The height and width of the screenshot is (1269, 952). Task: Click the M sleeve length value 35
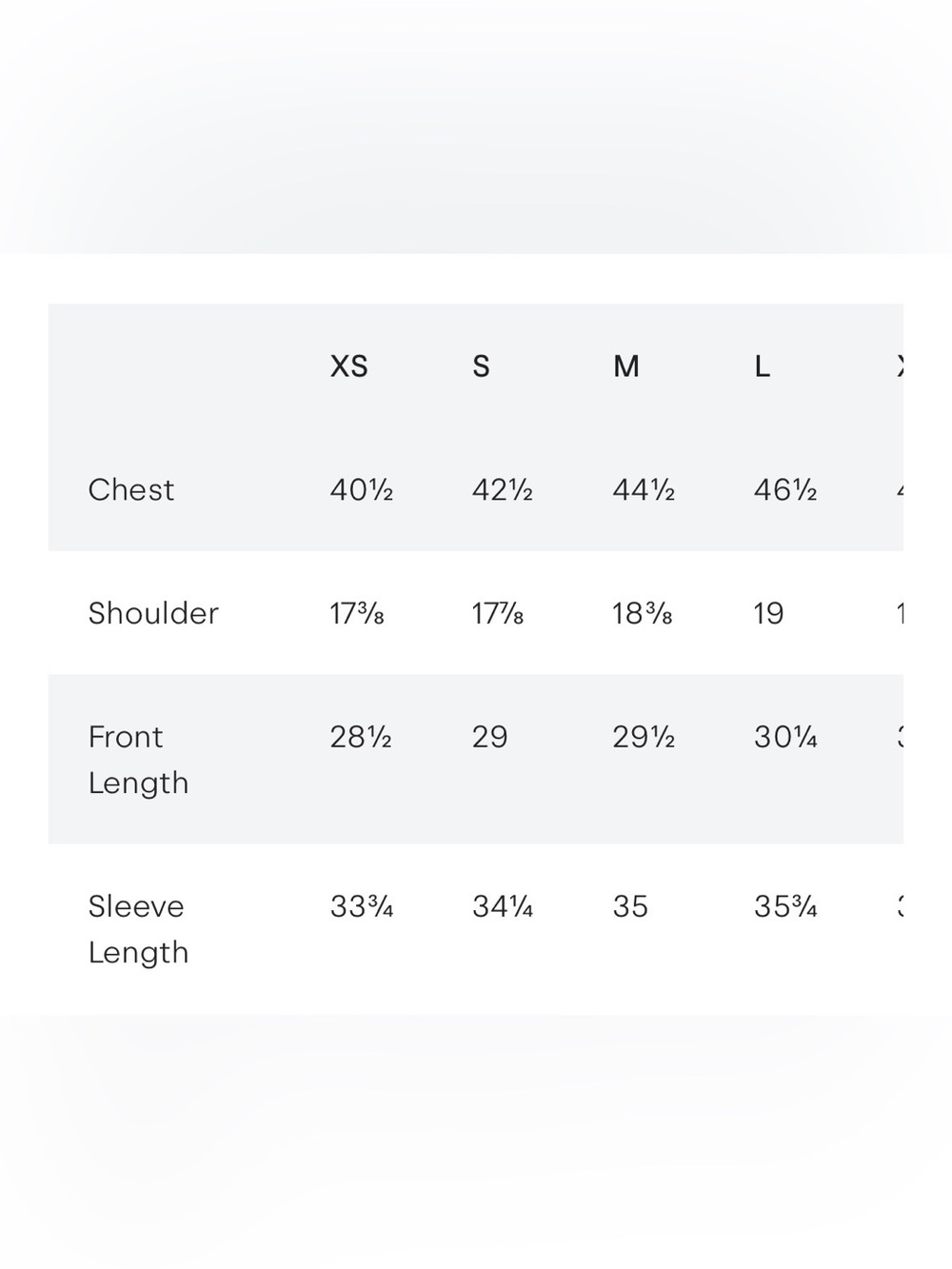click(x=630, y=906)
